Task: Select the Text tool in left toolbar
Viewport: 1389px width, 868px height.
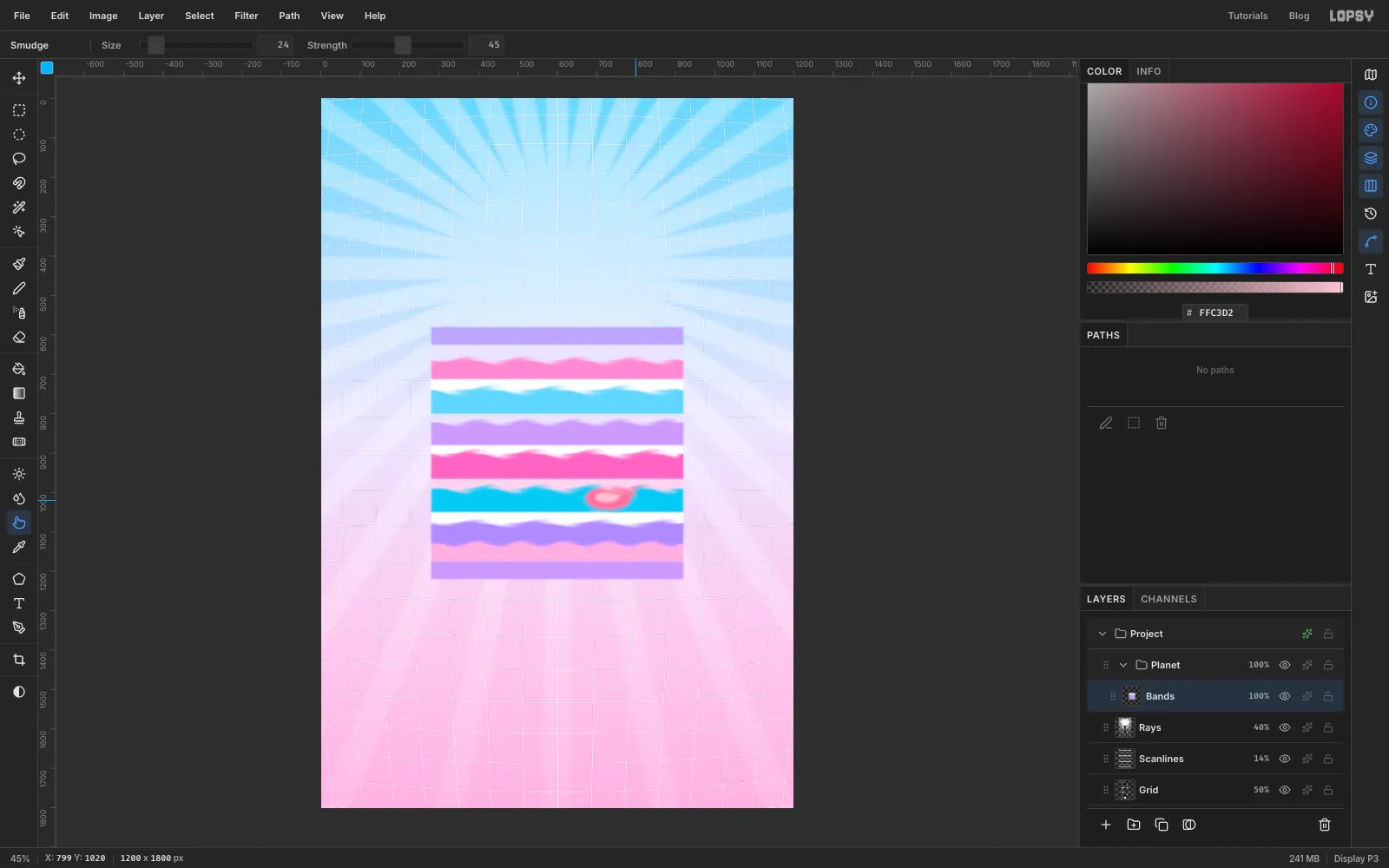Action: click(19, 603)
